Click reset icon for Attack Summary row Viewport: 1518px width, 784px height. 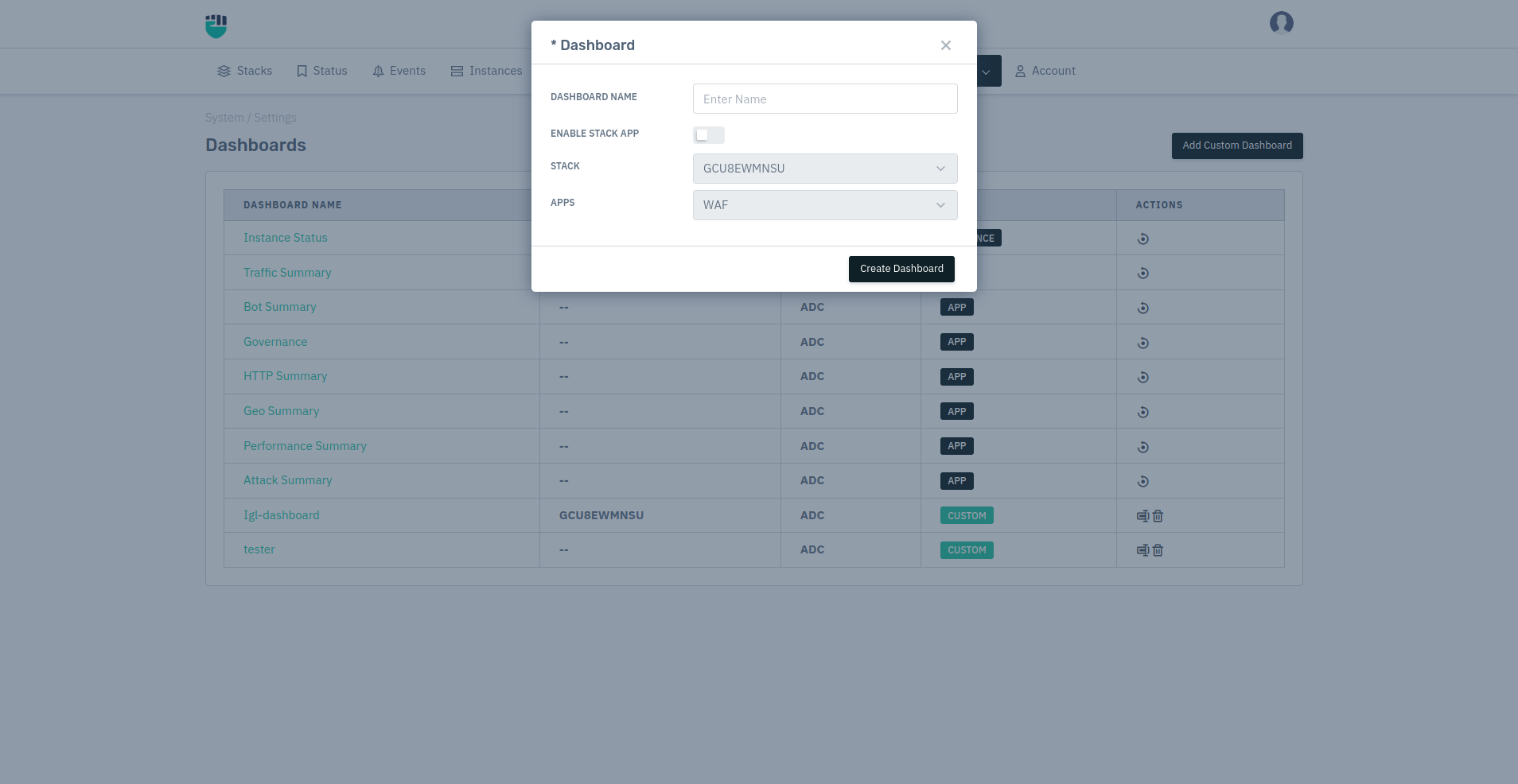pyautogui.click(x=1142, y=481)
